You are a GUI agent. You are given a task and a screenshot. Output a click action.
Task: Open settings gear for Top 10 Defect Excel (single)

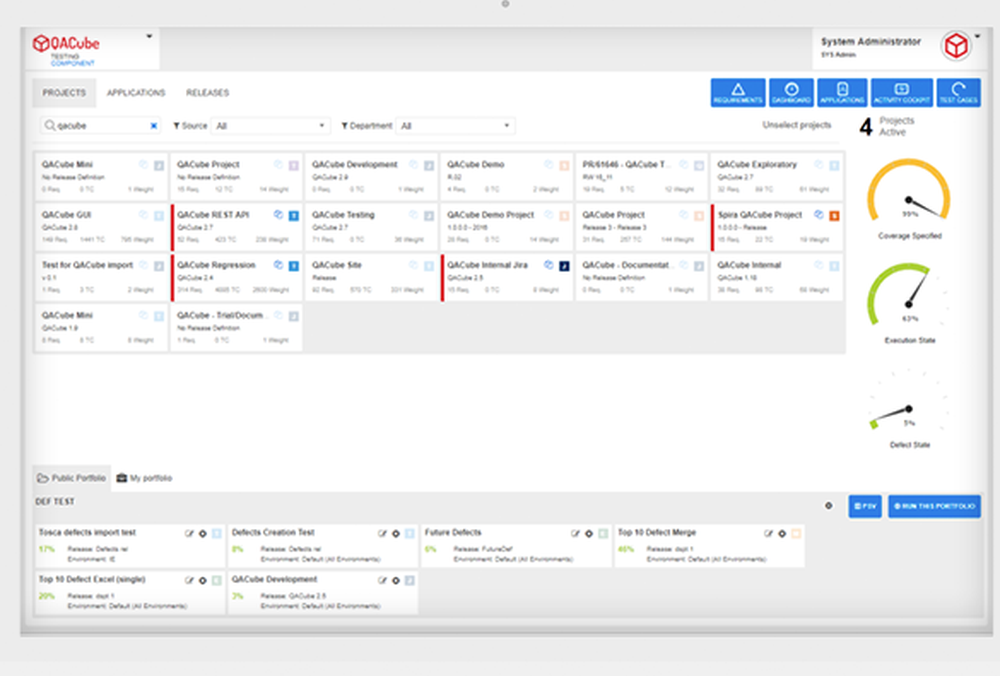(203, 580)
